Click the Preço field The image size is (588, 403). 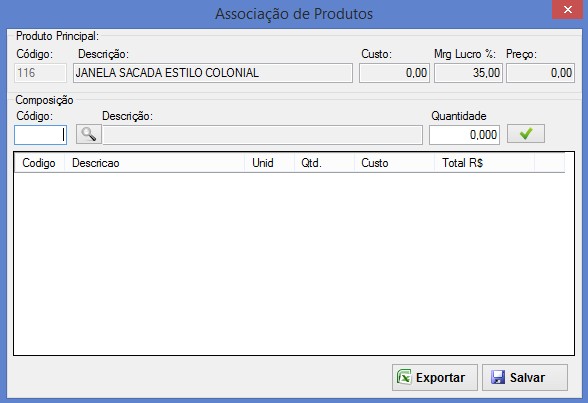pos(540,73)
